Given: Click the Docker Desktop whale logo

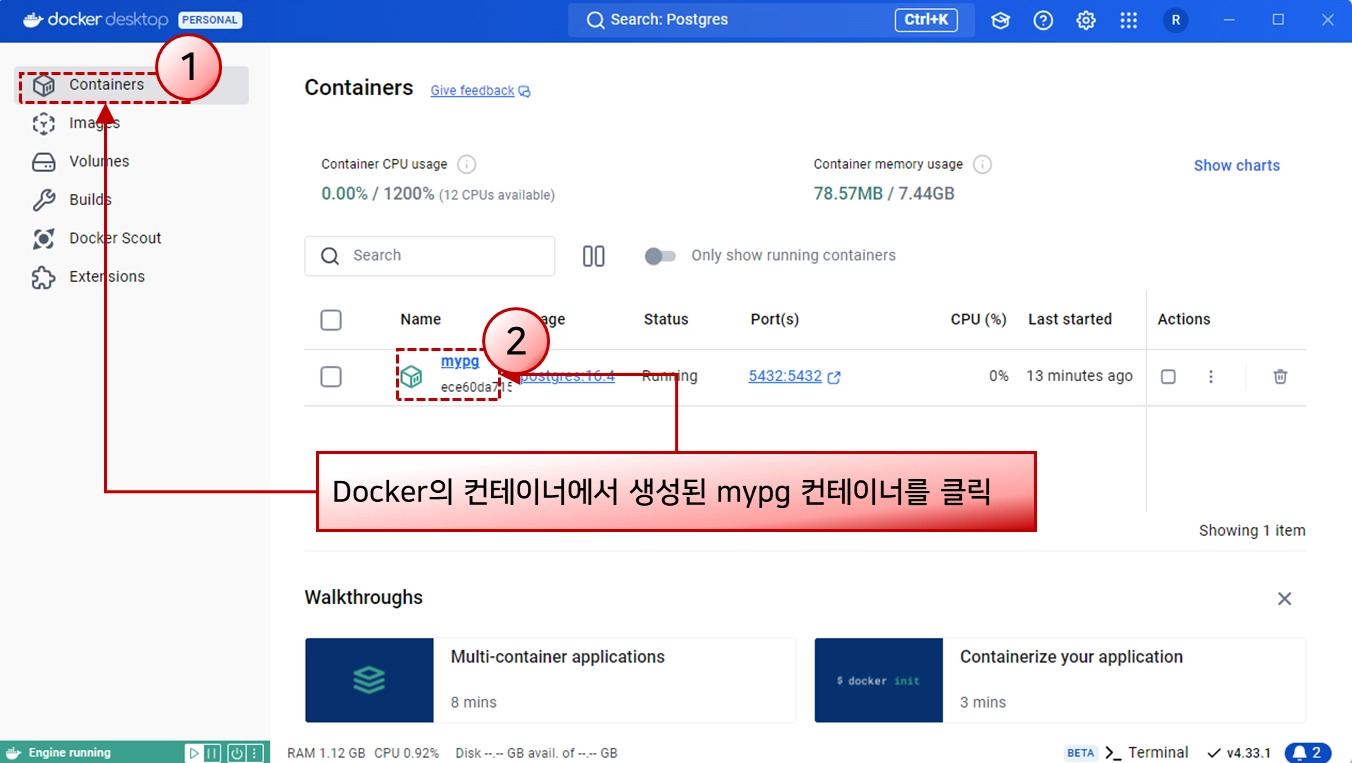Looking at the screenshot, I should (34, 20).
